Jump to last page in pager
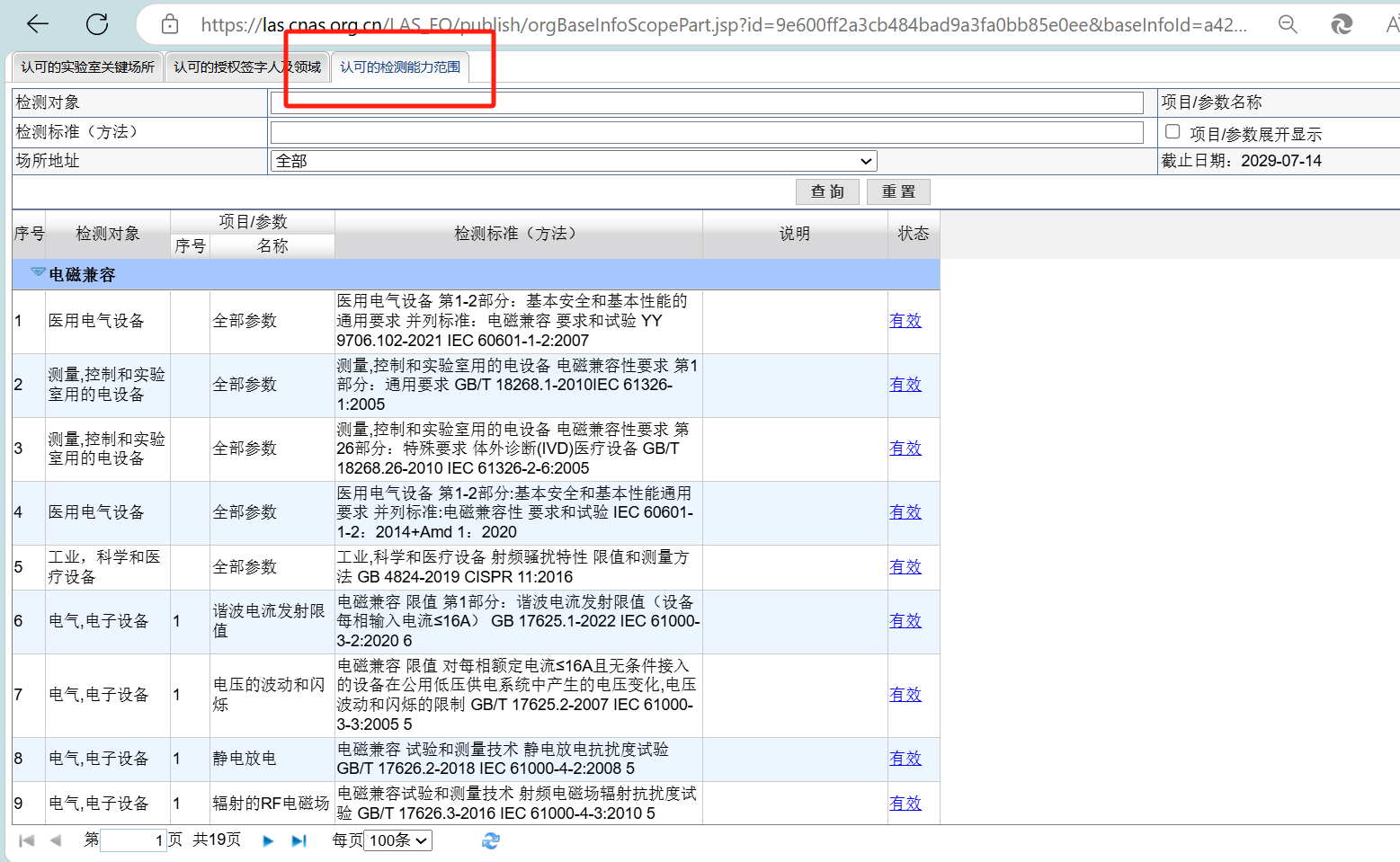1400x862 pixels. tap(299, 840)
